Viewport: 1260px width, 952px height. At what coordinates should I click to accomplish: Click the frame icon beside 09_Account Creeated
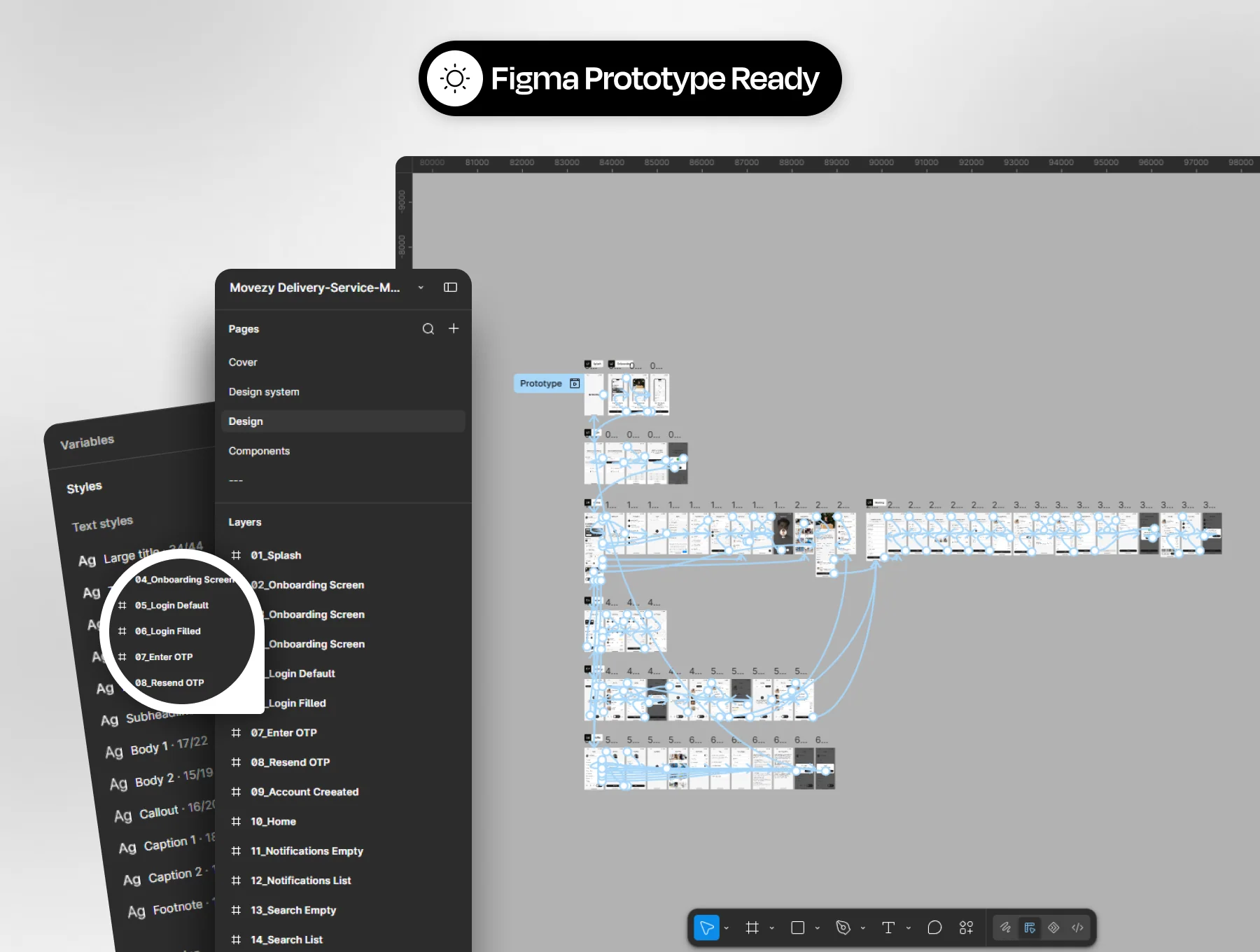(x=236, y=792)
